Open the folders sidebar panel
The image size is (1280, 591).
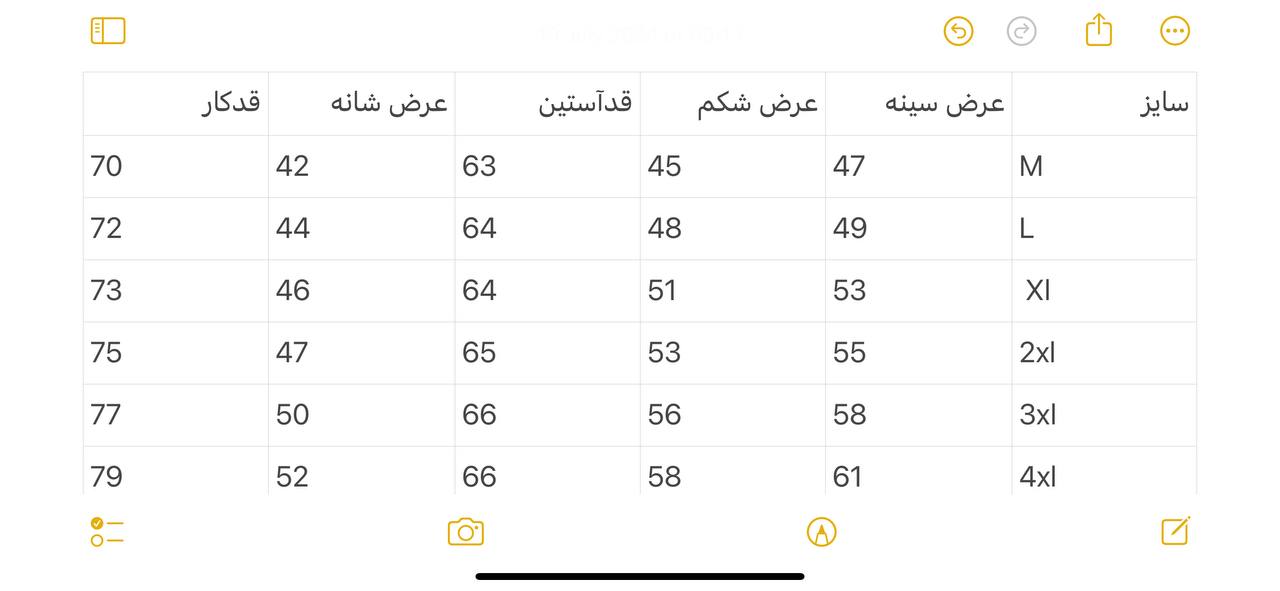(x=108, y=31)
